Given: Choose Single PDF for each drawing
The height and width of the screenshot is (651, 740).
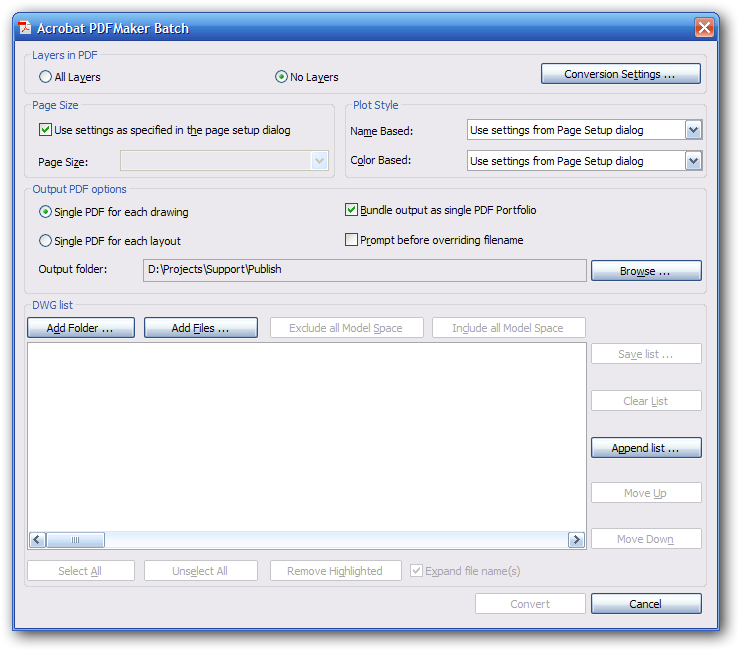Looking at the screenshot, I should [45, 212].
